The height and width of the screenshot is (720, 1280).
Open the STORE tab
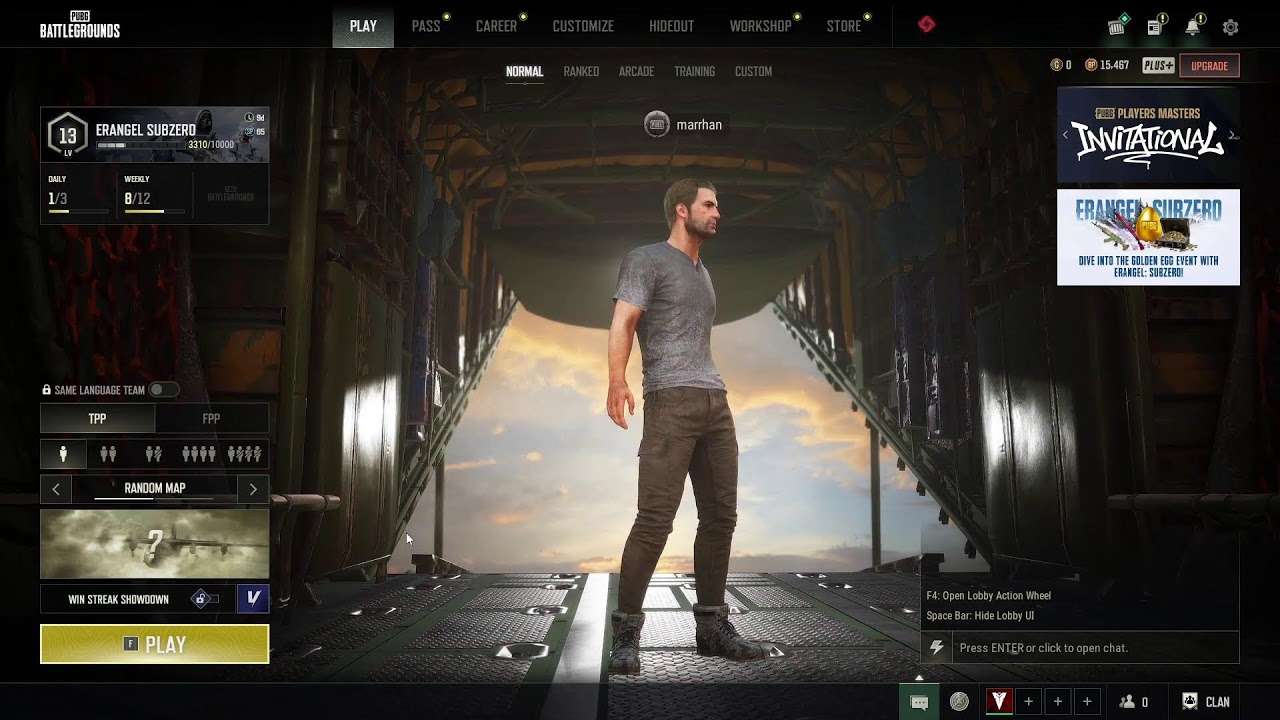844,26
